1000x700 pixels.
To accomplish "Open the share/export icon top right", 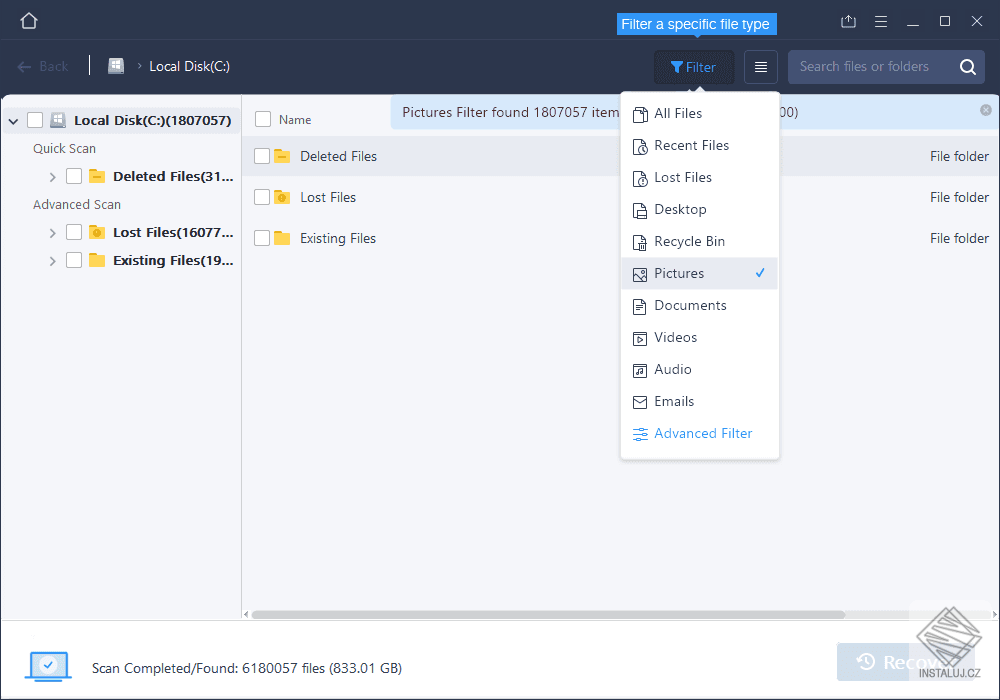I will (x=848, y=21).
